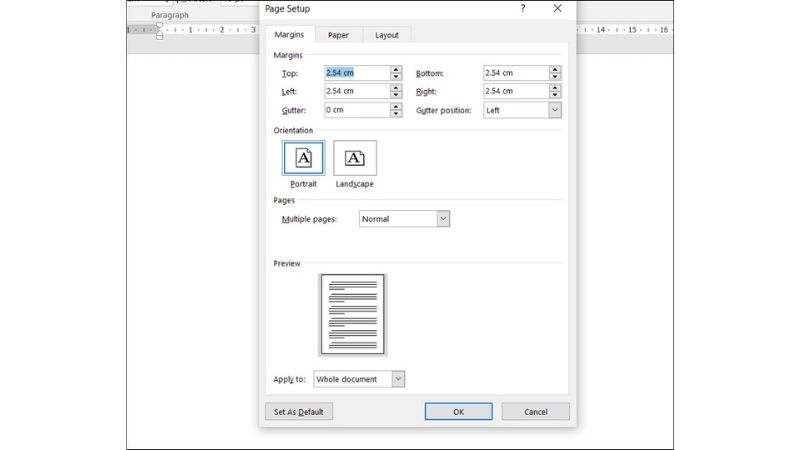
Task: Click the ruler indent marker in Word
Action: 160,31
